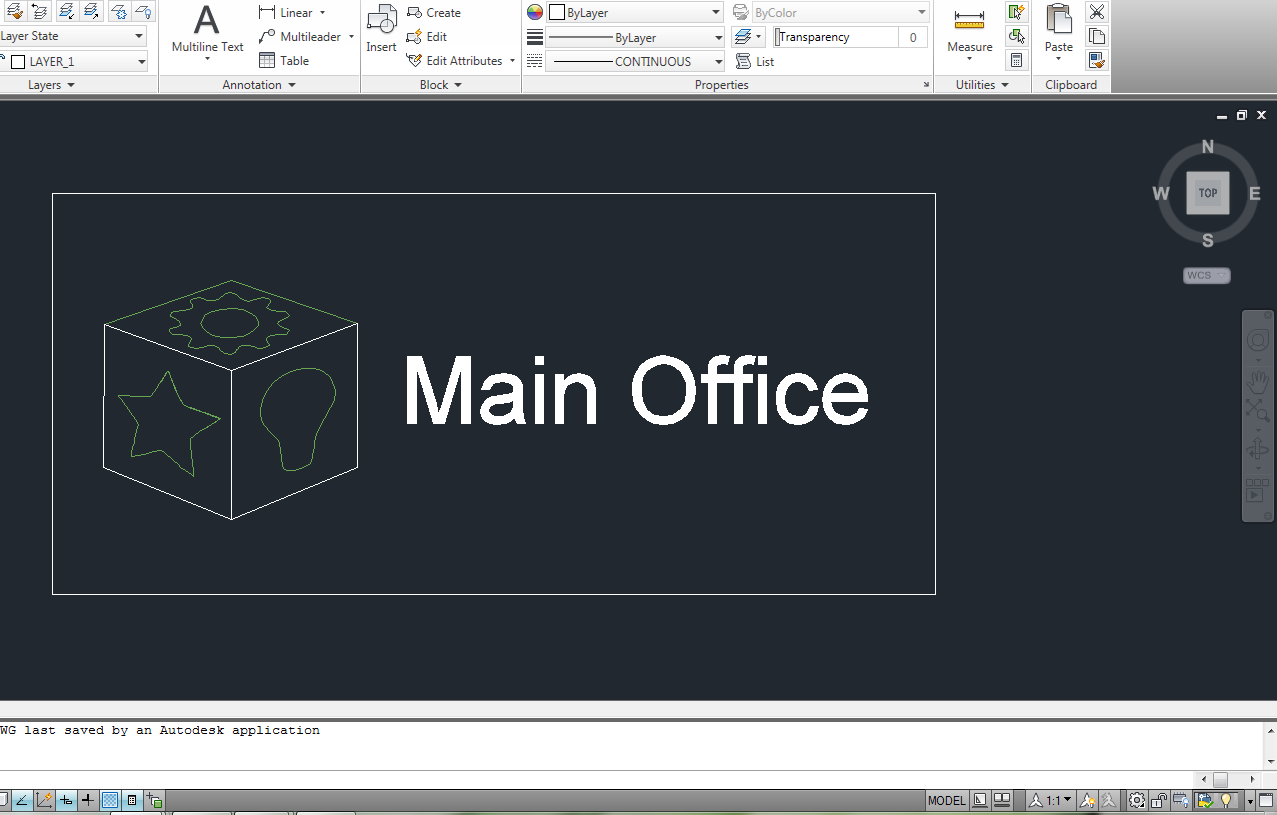The width and height of the screenshot is (1277, 815).
Task: Click the Match Properties paintbrush icon
Action: click(1097, 60)
